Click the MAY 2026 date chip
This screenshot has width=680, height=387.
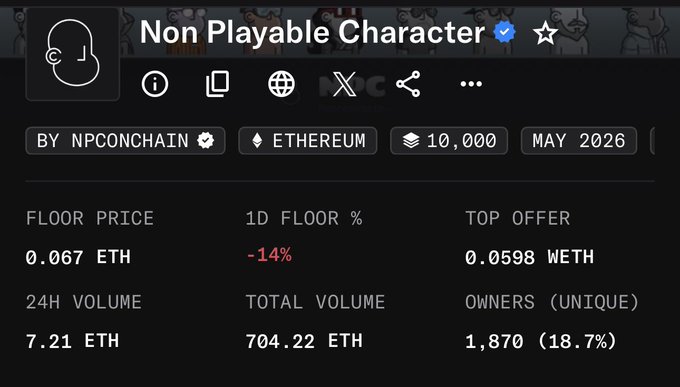[579, 141]
